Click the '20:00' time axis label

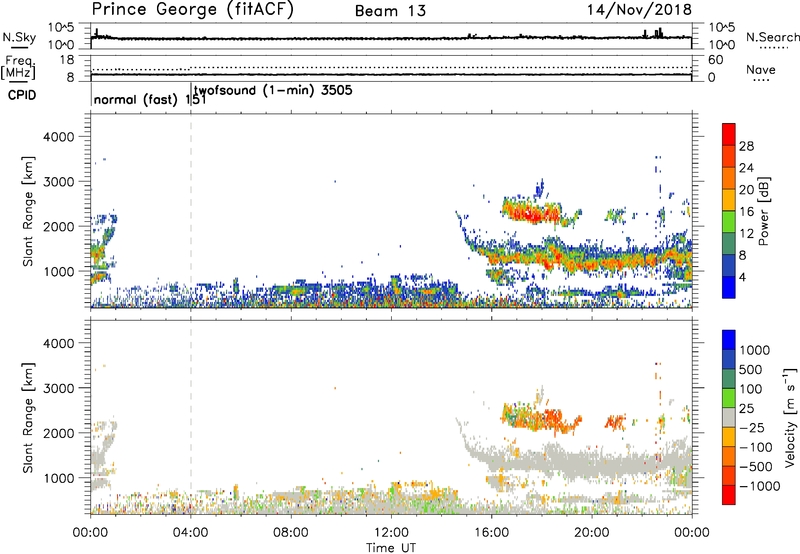click(x=592, y=533)
